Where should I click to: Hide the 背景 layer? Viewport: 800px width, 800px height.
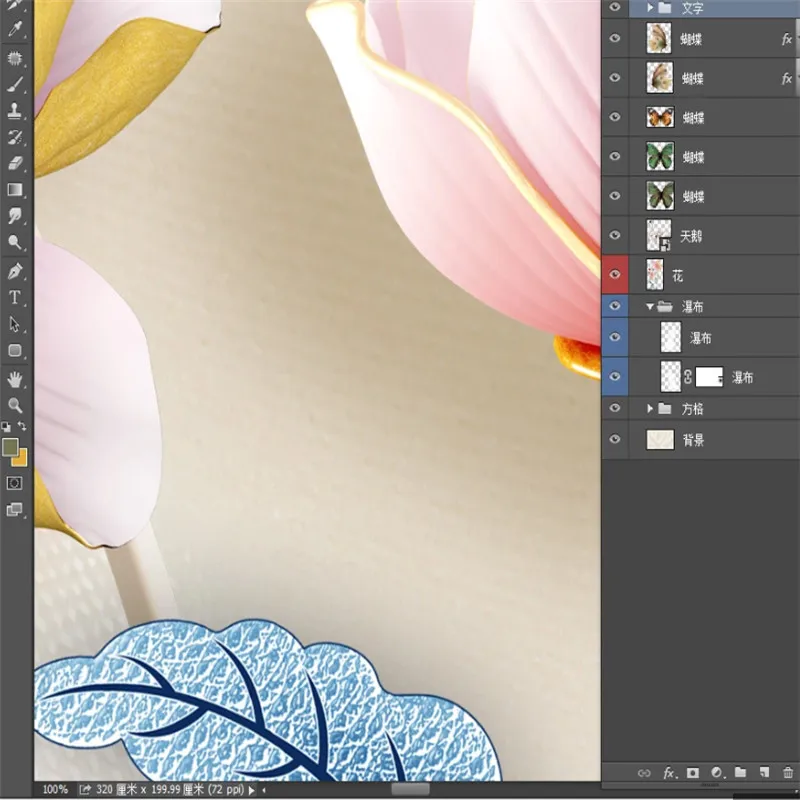(x=615, y=439)
